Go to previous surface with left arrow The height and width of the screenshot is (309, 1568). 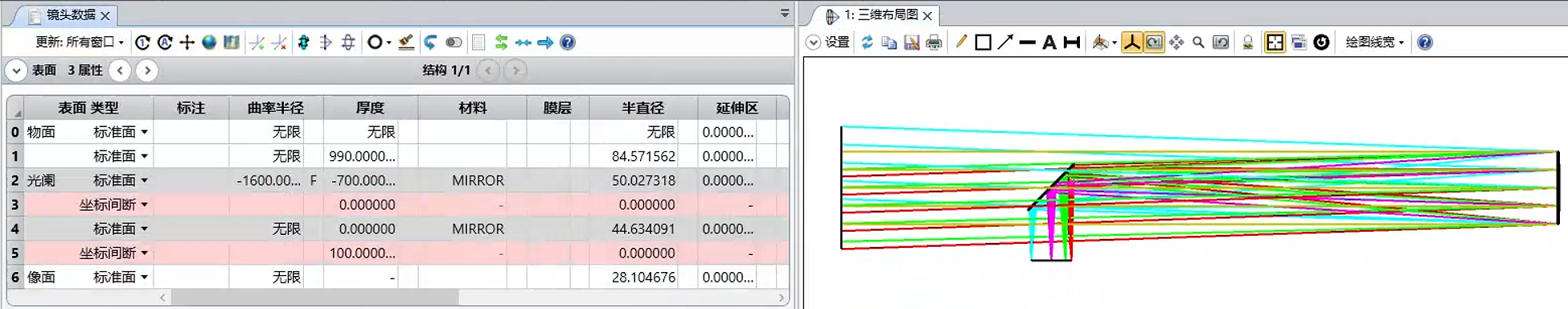(120, 71)
